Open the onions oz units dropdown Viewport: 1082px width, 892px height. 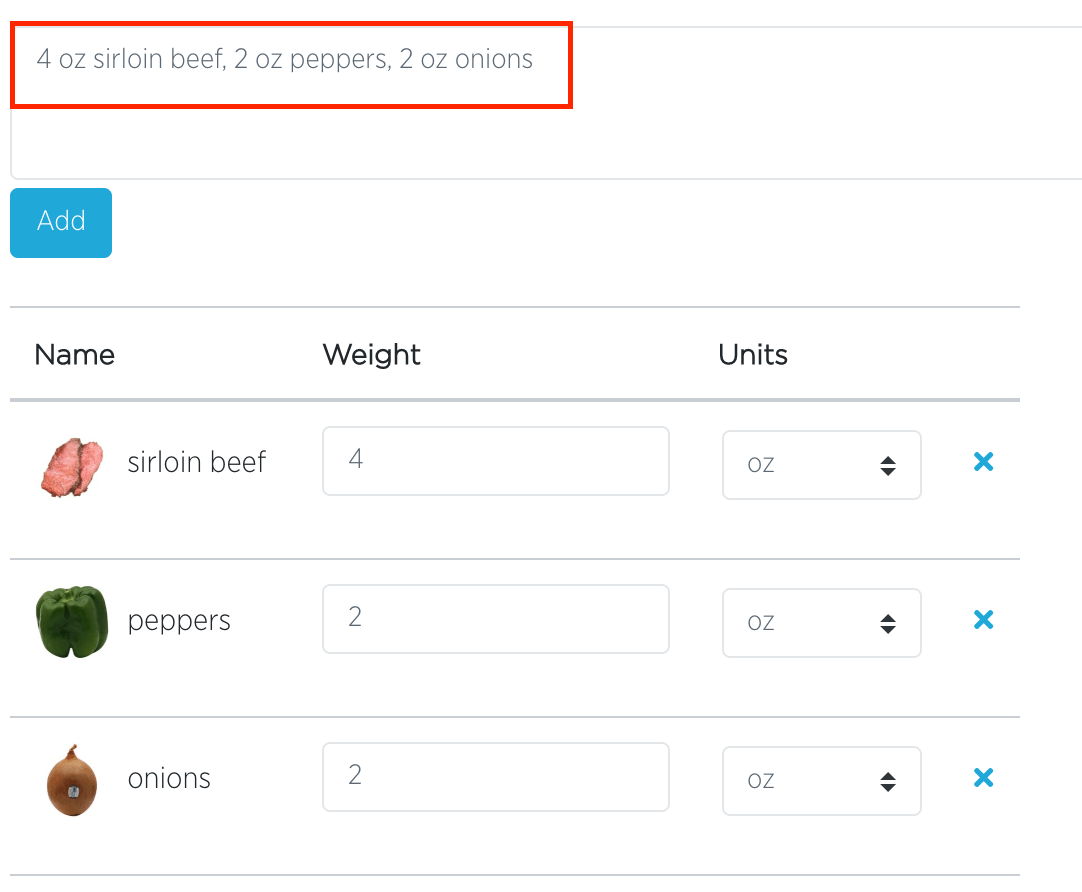821,781
